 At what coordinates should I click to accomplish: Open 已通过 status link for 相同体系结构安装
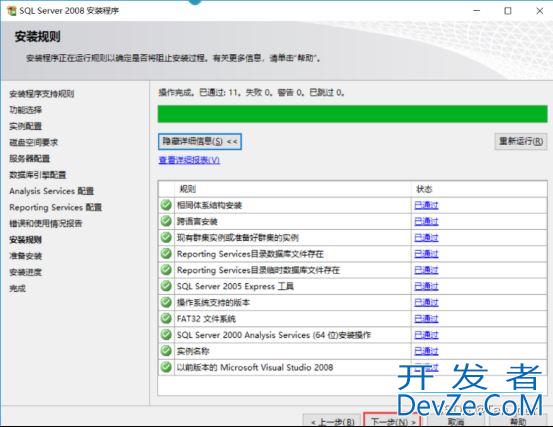point(426,205)
